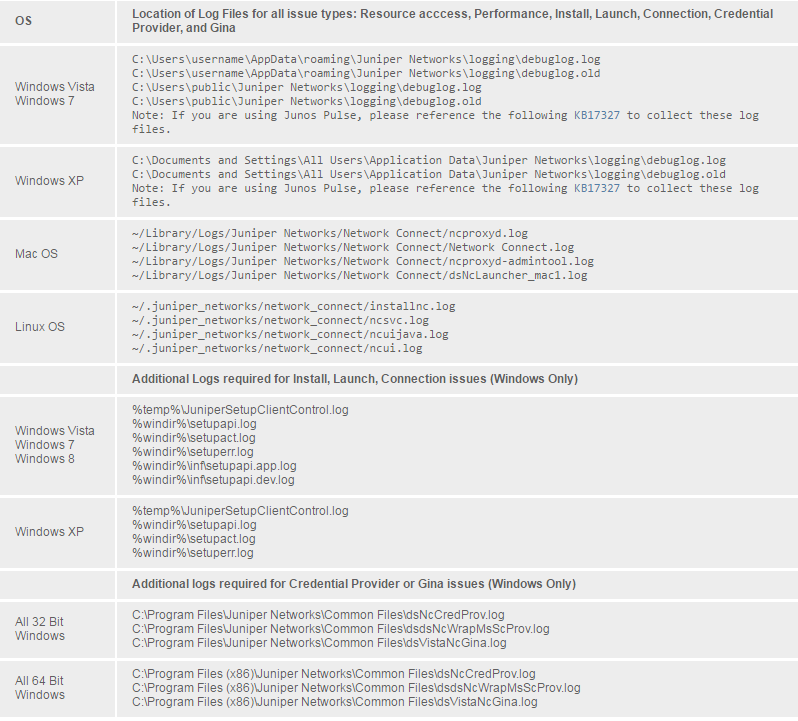Select the installnc.log Linux path
798x721 pixels.
point(294,306)
